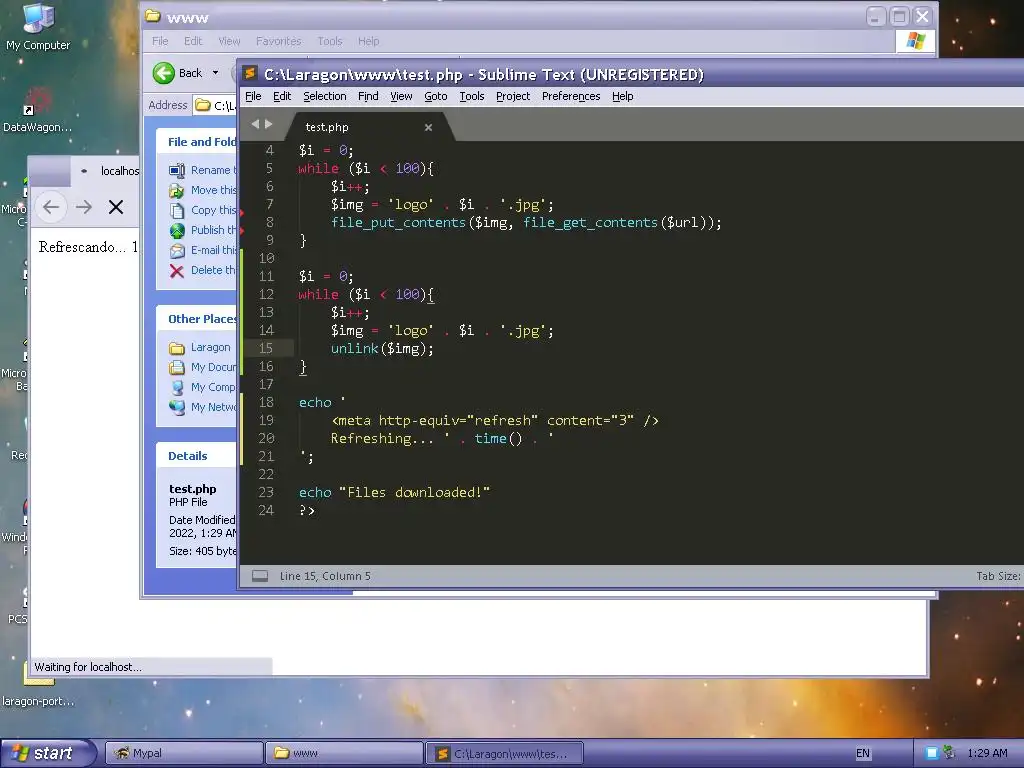This screenshot has height=768, width=1024.
Task: Open the Edit menu in Sublime Text
Action: point(281,96)
